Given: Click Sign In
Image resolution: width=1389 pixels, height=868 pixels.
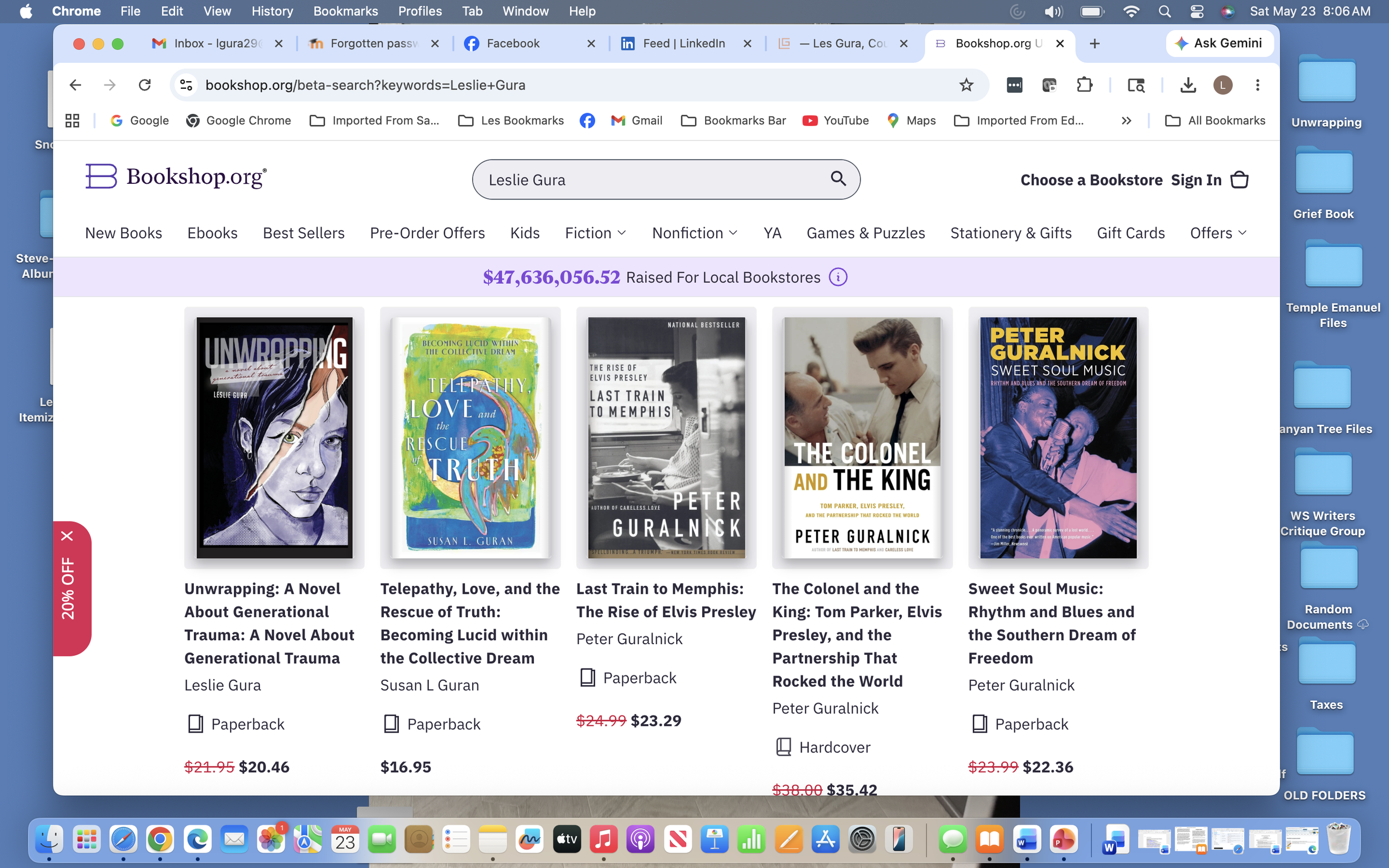Looking at the screenshot, I should (1196, 180).
